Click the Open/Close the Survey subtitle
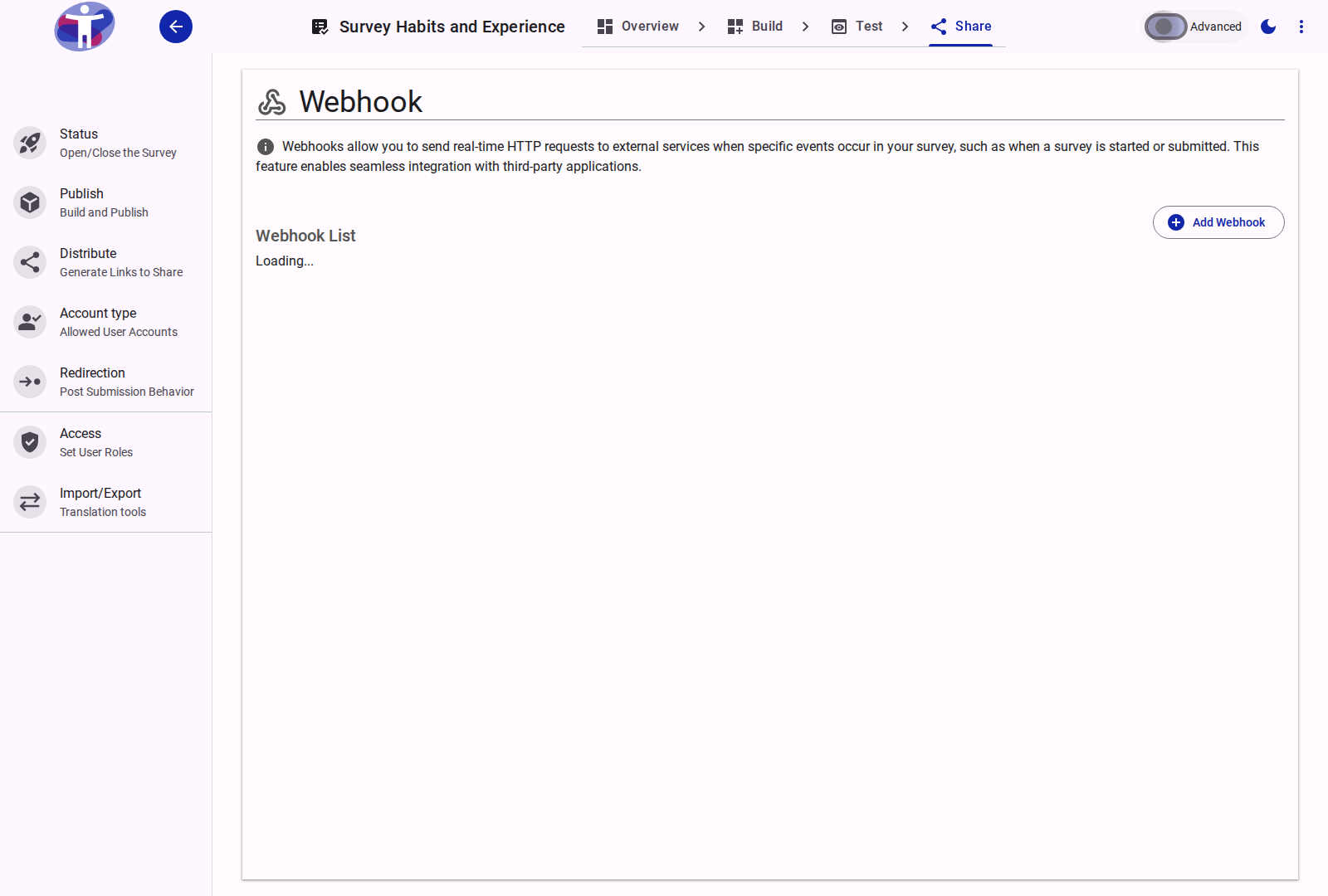1328x896 pixels. [x=118, y=153]
